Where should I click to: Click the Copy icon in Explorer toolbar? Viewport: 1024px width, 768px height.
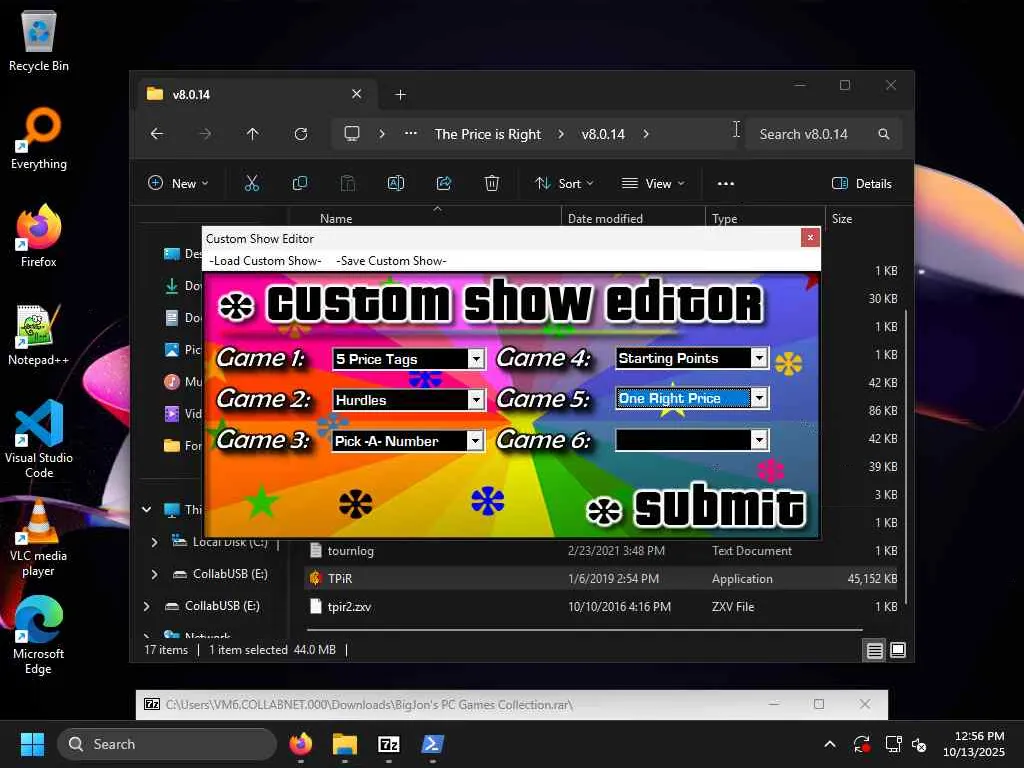coord(300,184)
